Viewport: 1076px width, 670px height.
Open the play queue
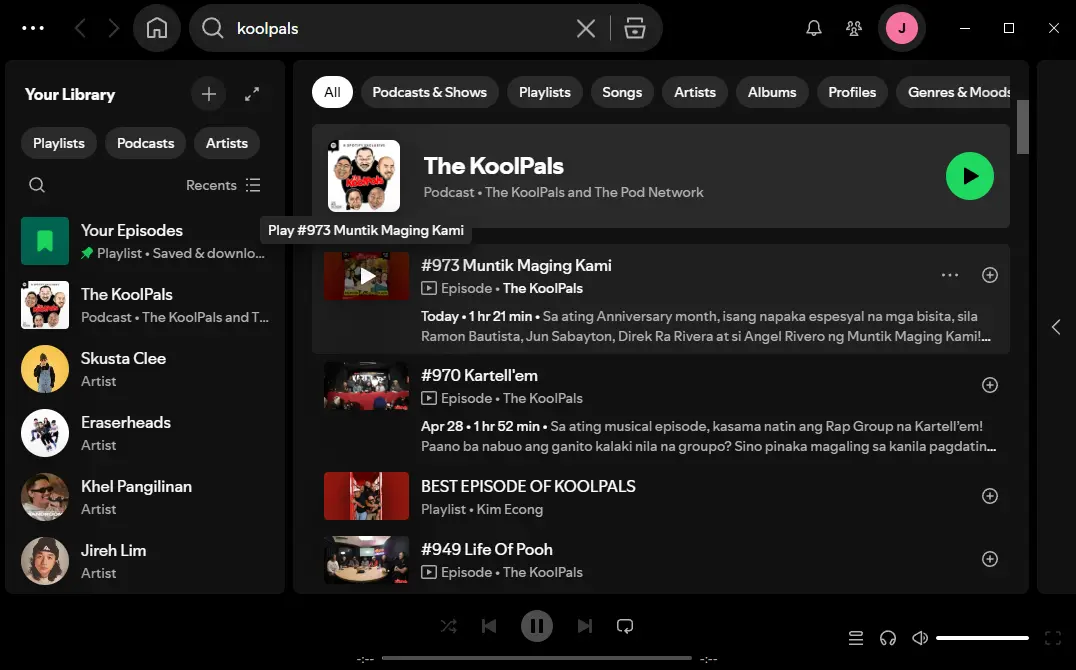[856, 638]
